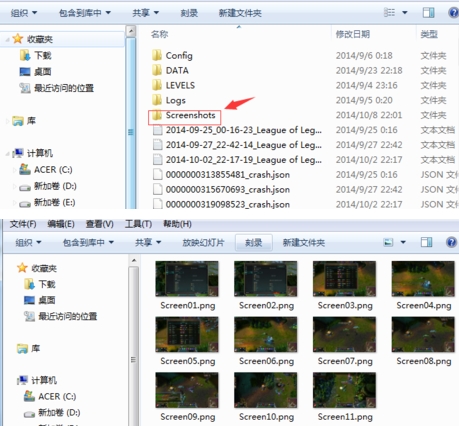Open 共享 dropdown in the lower window
459x426 pixels.
[148, 242]
